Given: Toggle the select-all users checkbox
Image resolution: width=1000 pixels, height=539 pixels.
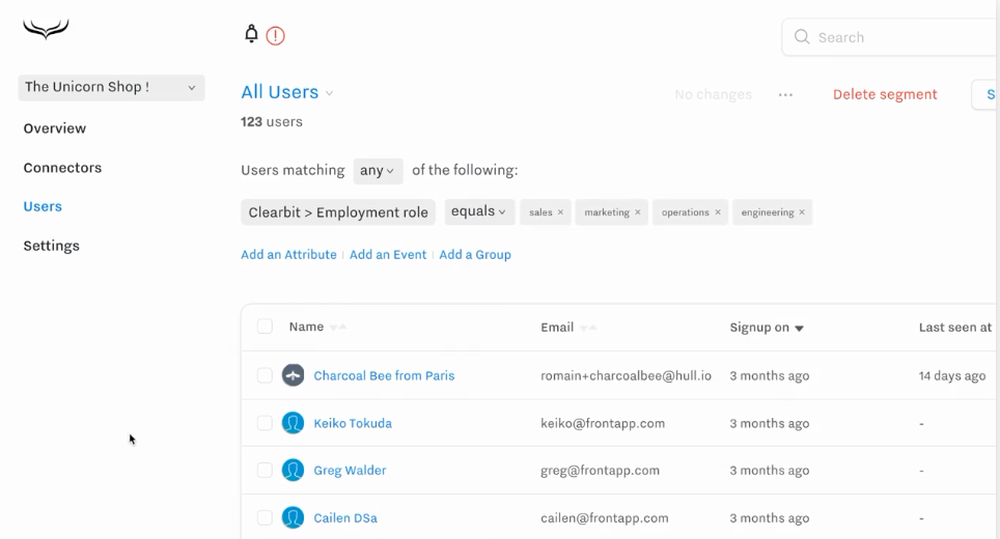Looking at the screenshot, I should pyautogui.click(x=265, y=327).
